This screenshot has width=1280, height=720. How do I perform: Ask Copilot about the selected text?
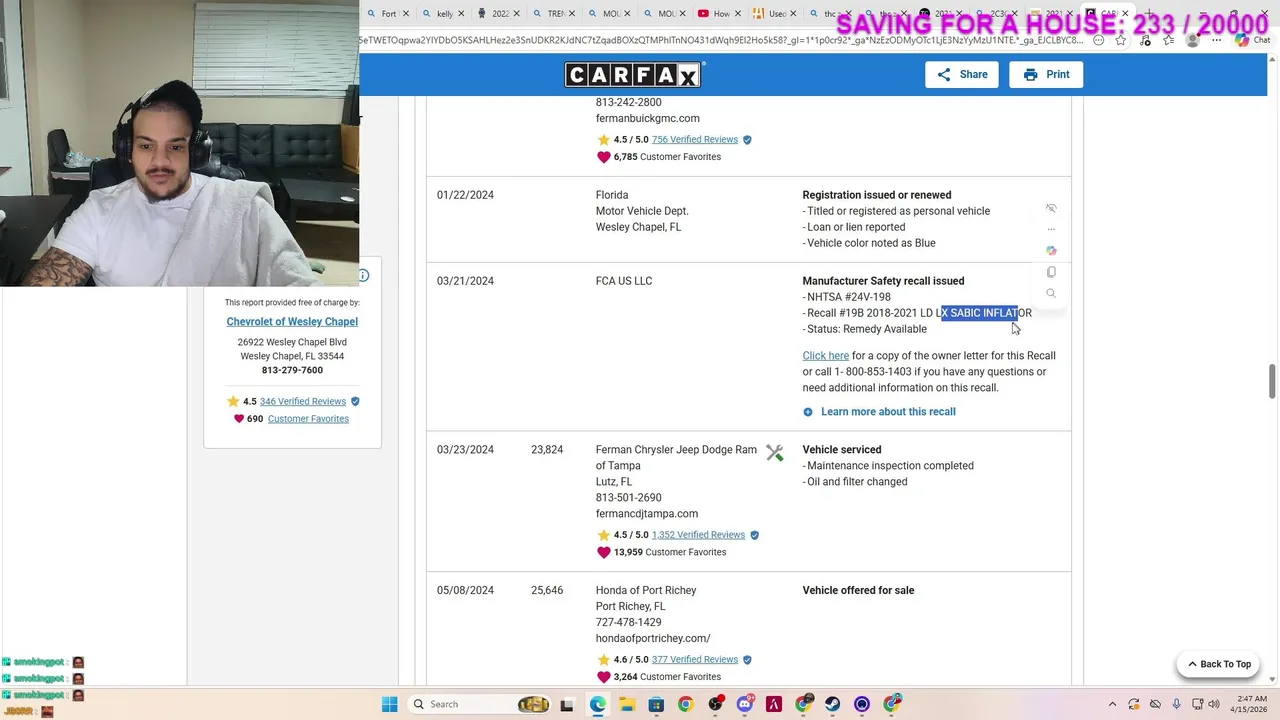[x=1051, y=250]
